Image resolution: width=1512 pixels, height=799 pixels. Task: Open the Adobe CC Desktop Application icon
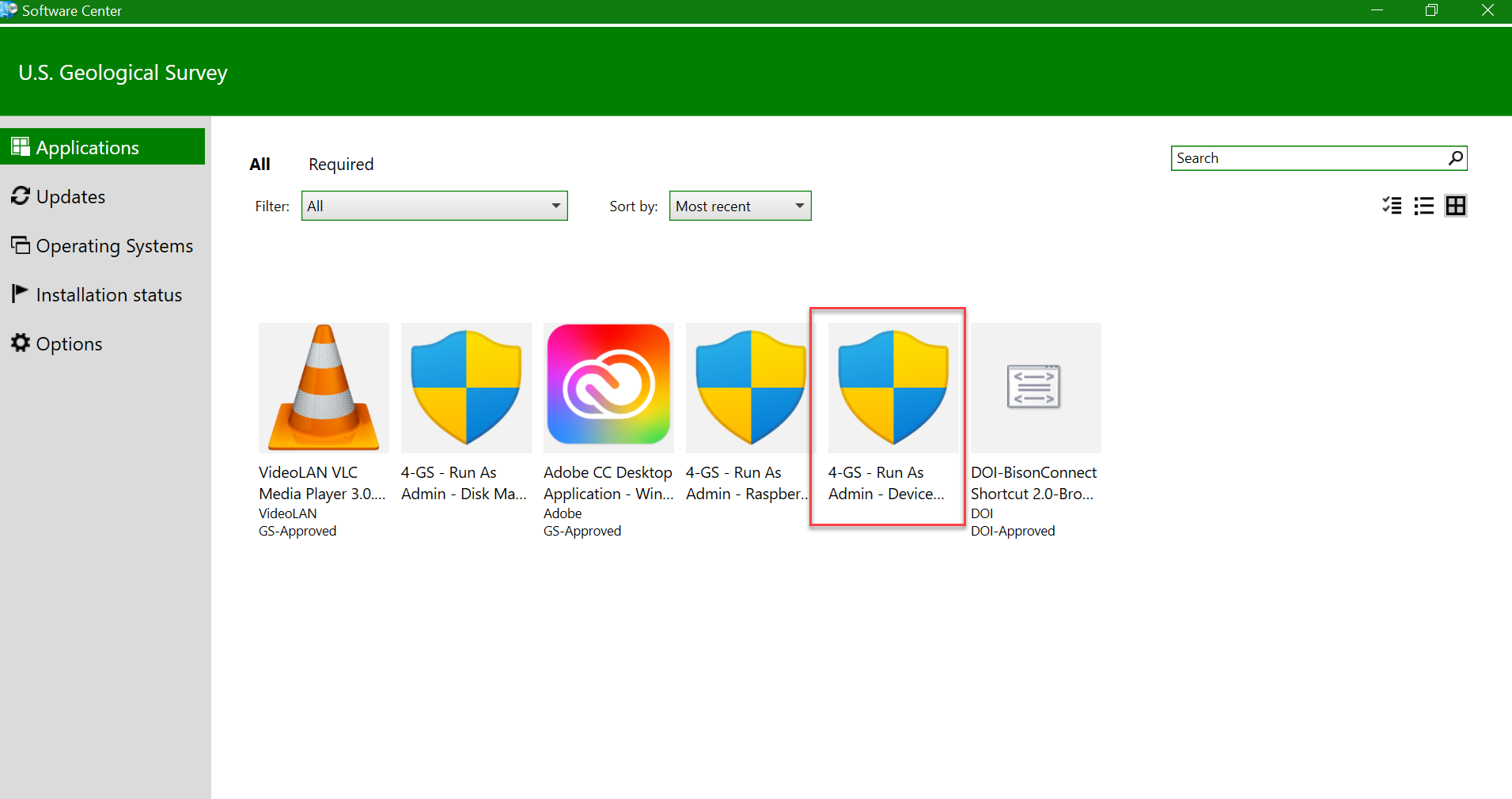[608, 388]
